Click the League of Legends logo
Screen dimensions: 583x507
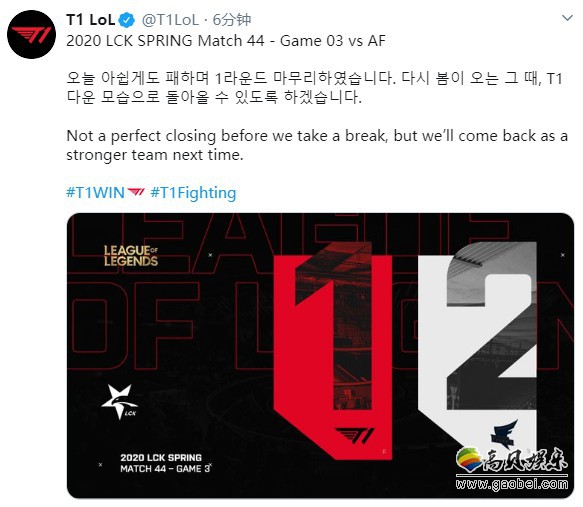click(131, 256)
